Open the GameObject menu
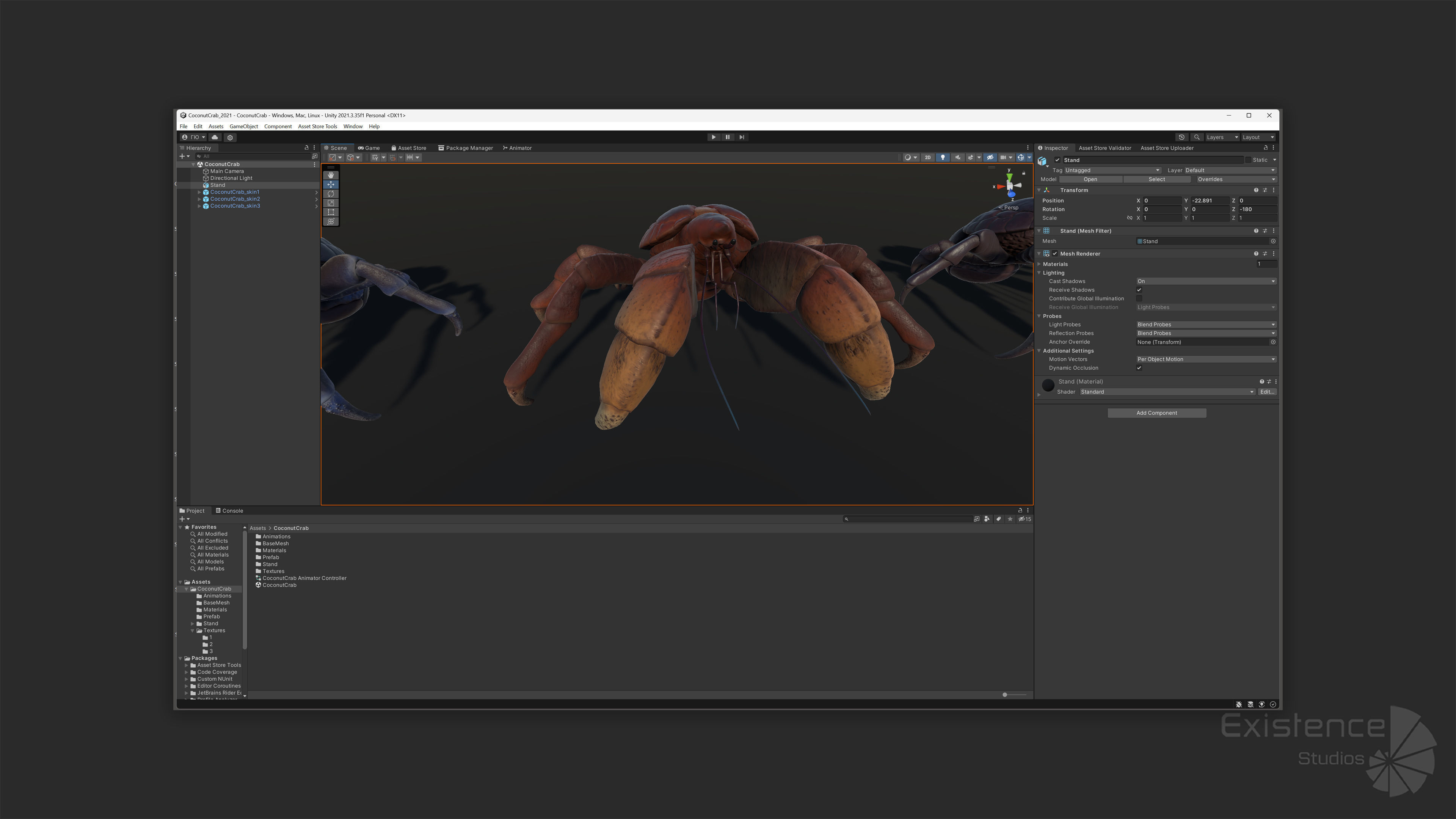1456x819 pixels. (243, 127)
